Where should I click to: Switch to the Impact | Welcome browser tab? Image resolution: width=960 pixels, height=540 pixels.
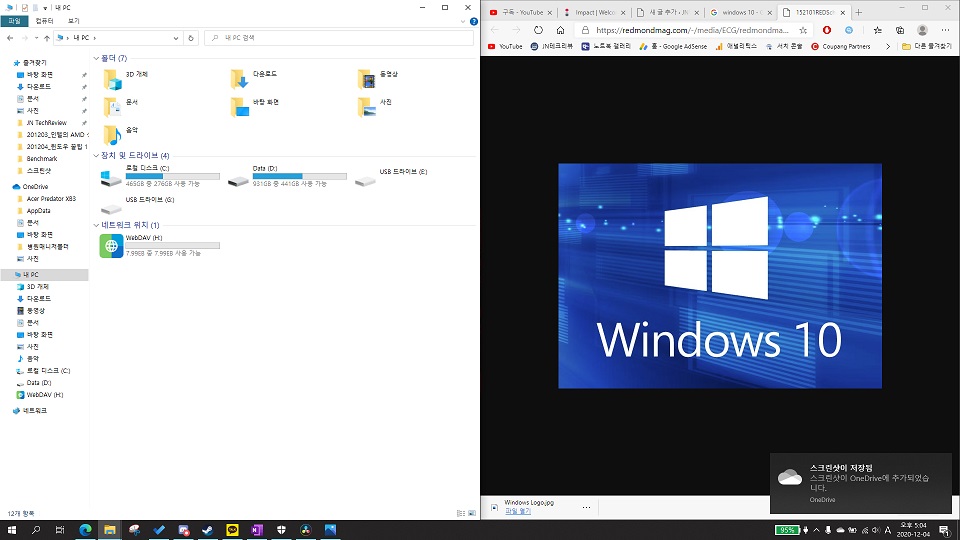(x=593, y=12)
